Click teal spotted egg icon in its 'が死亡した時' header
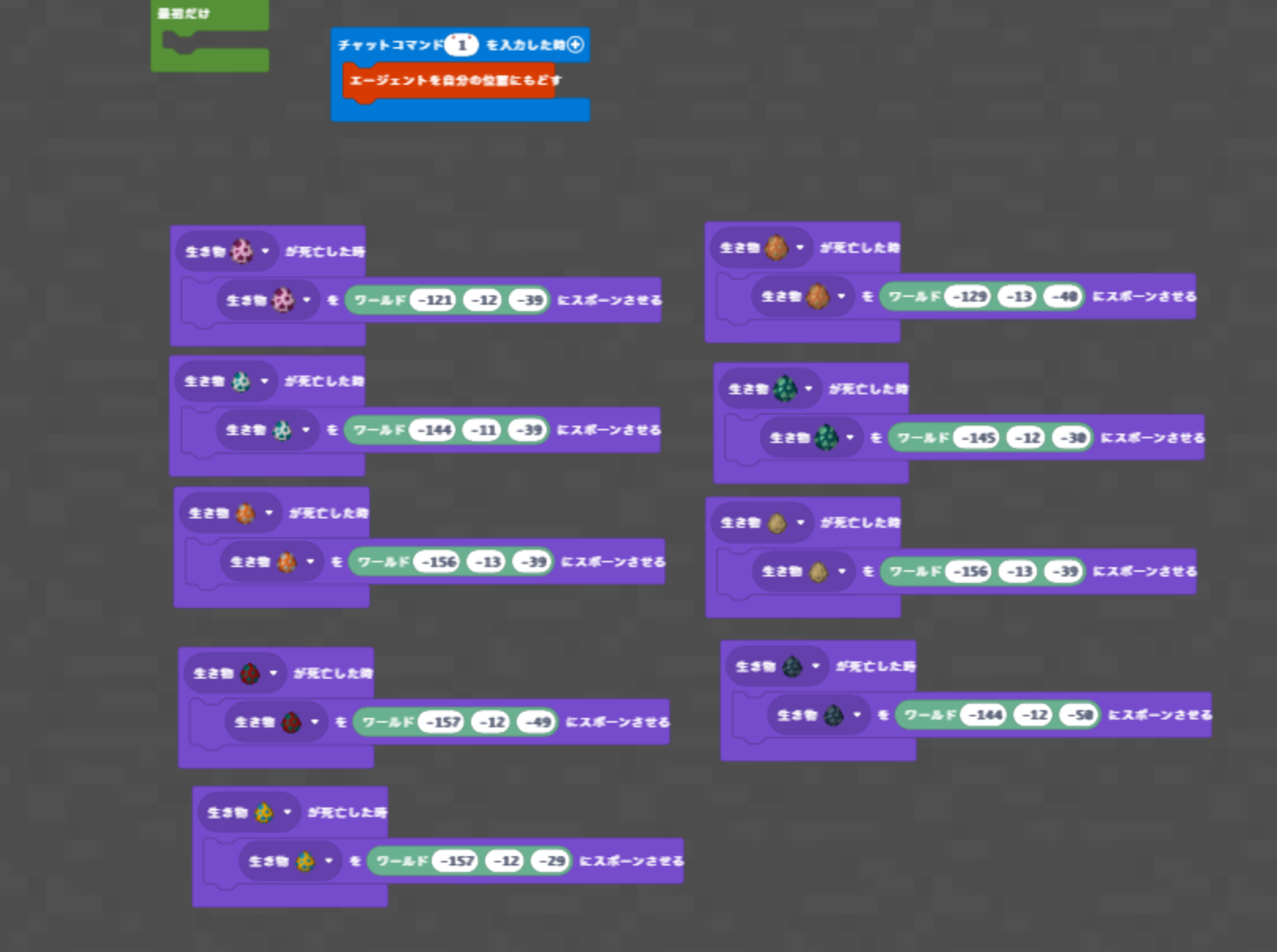Viewport: 1277px width, 952px height. point(240,382)
